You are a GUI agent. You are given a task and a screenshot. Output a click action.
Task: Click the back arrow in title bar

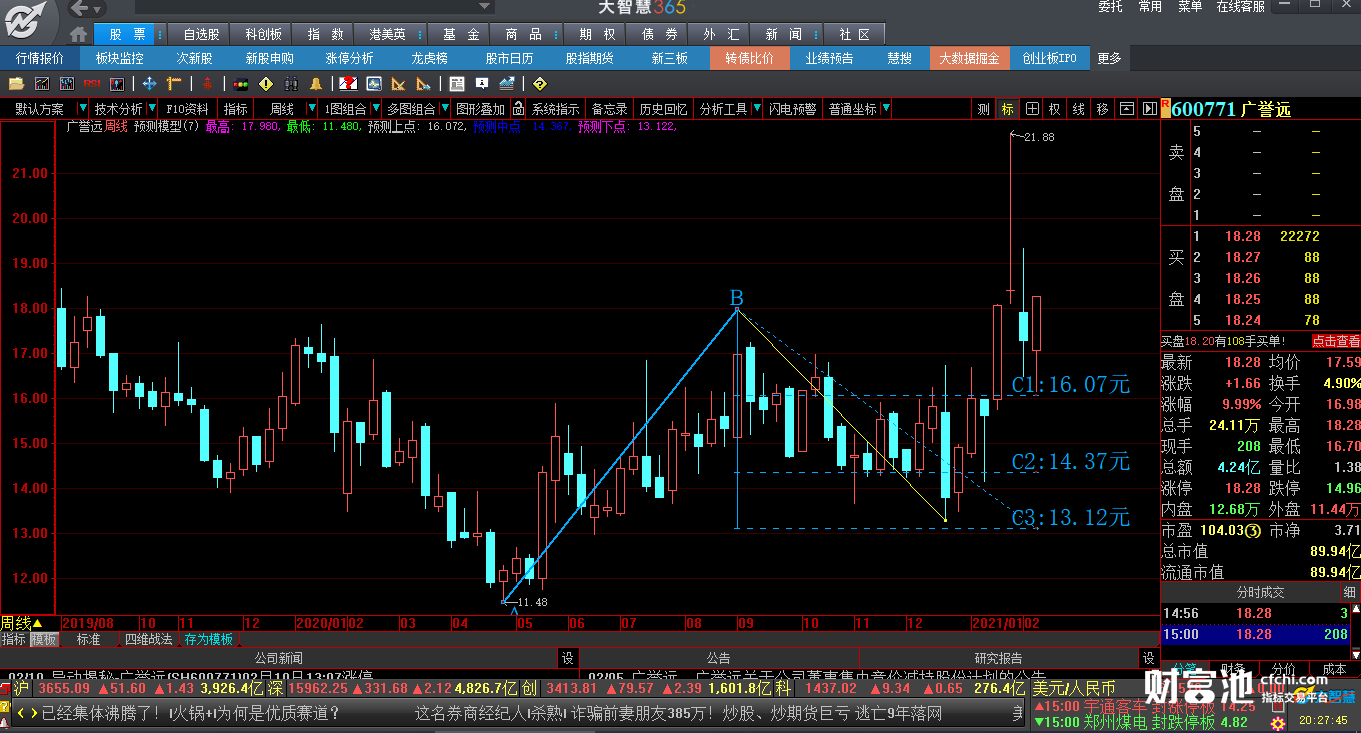80,8
